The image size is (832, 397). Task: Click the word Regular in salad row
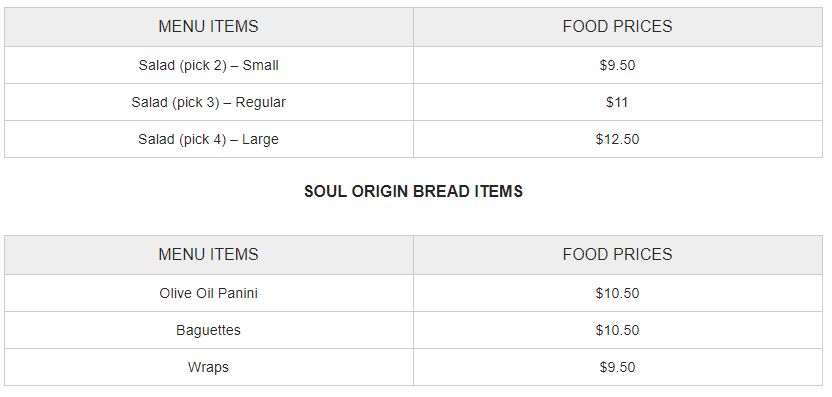tap(261, 102)
